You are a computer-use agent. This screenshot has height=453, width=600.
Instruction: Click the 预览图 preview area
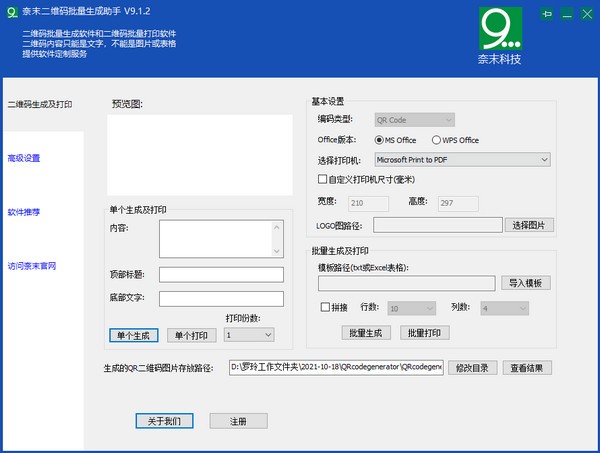coord(200,155)
